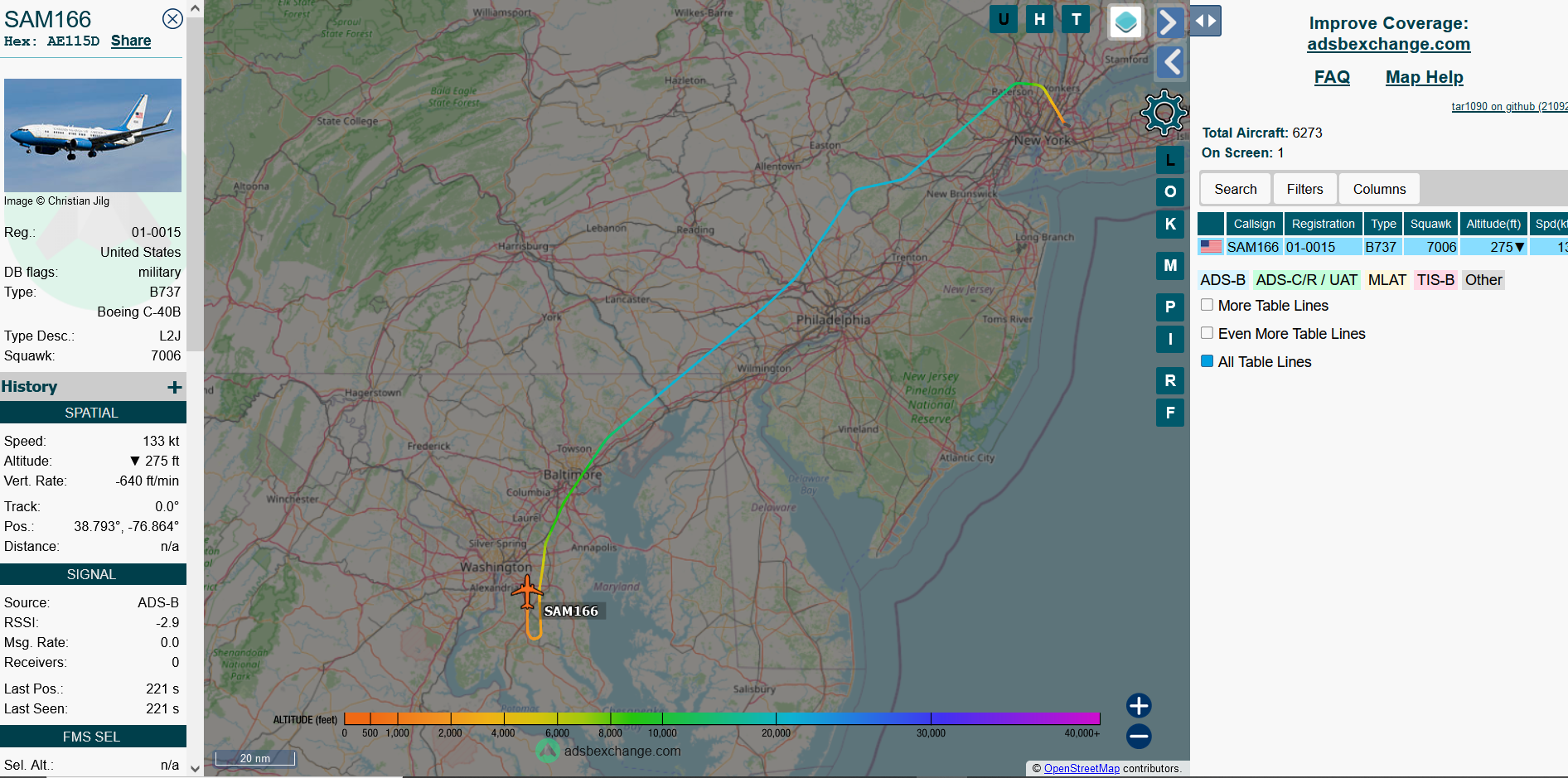The image size is (1568, 778).
Task: Click the SIGNAL section header
Action: click(x=92, y=574)
